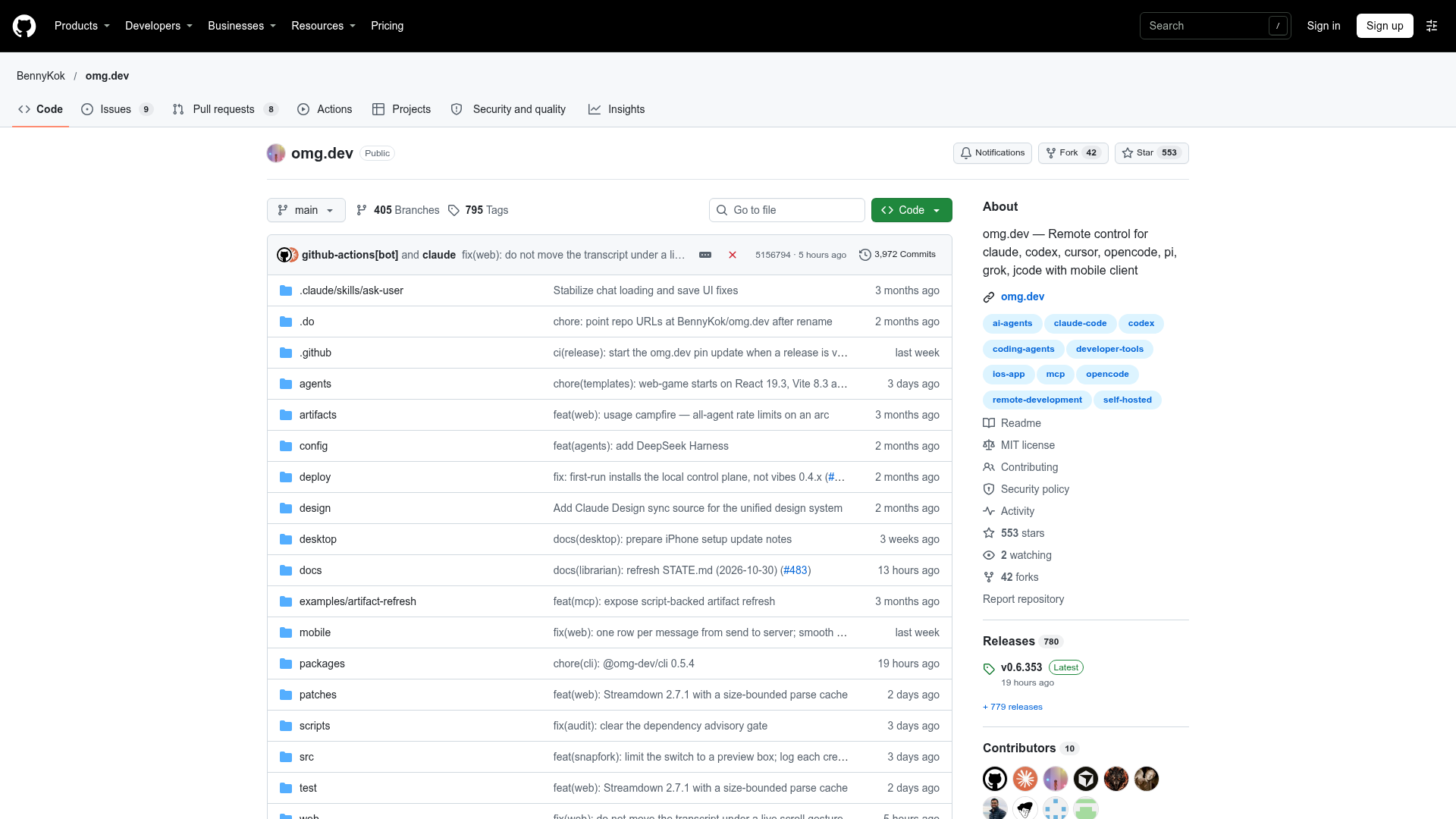The image size is (1456, 819).
Task: Check the failed status red X icon
Action: [x=733, y=255]
